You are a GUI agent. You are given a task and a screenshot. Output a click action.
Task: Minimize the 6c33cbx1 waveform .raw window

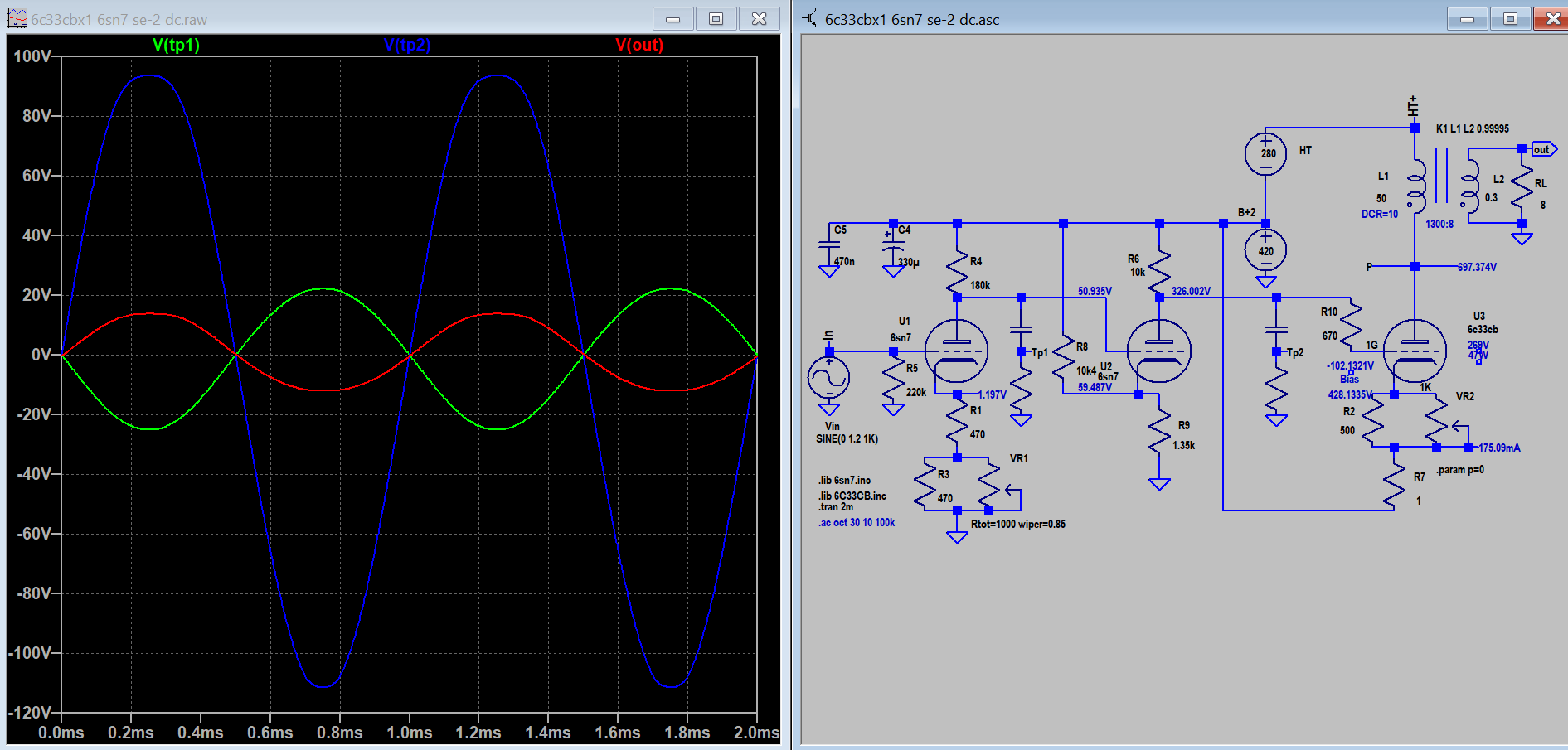tap(673, 18)
